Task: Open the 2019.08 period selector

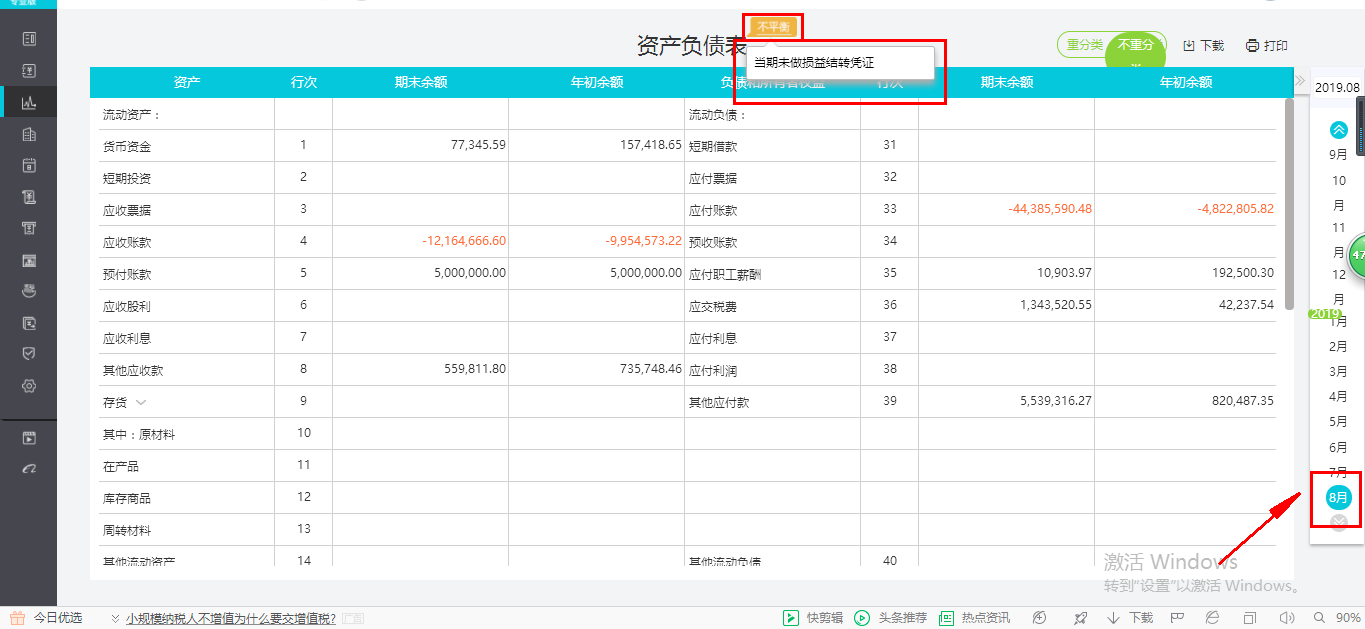Action: [1337, 87]
